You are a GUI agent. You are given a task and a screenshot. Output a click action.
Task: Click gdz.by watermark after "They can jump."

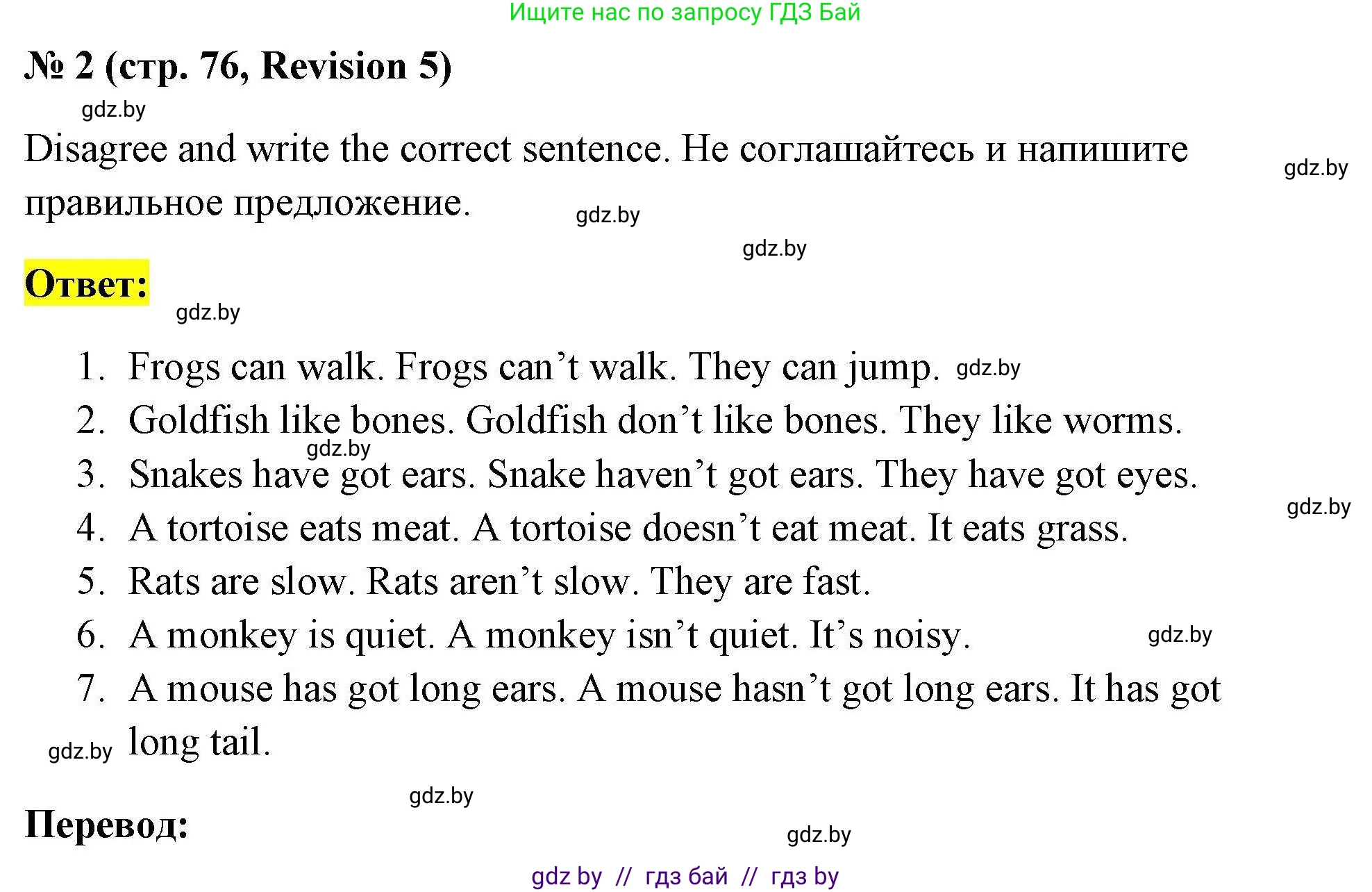(988, 368)
